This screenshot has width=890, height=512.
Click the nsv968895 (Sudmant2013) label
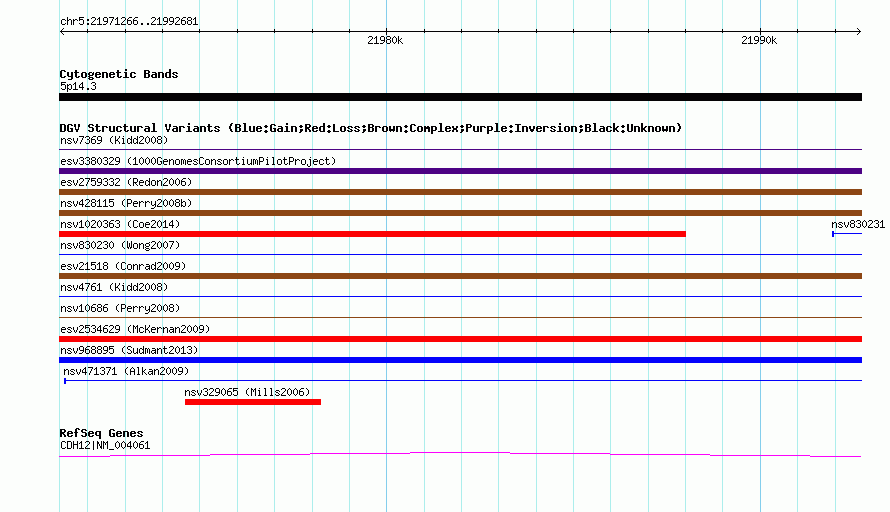[129, 350]
